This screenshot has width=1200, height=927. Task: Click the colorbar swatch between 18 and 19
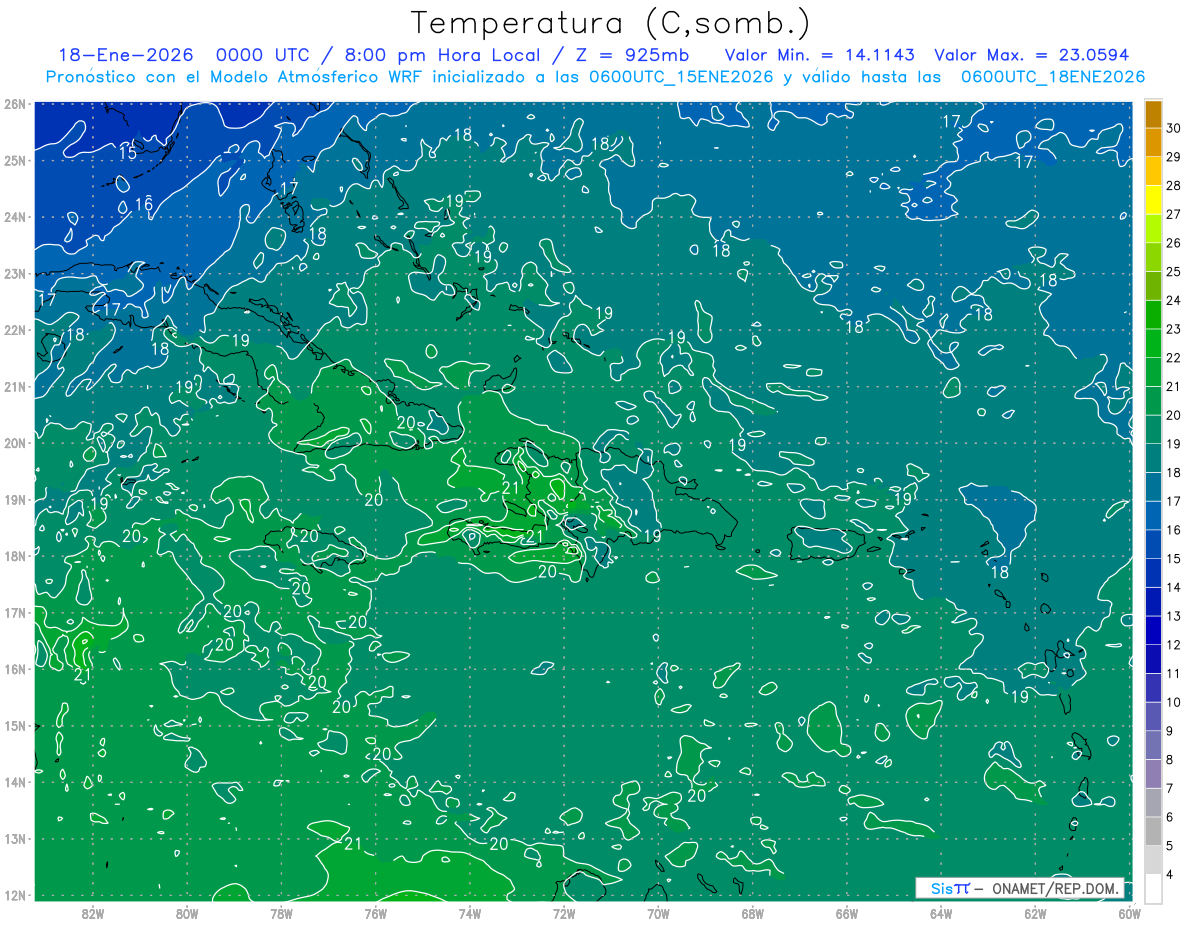(1153, 458)
